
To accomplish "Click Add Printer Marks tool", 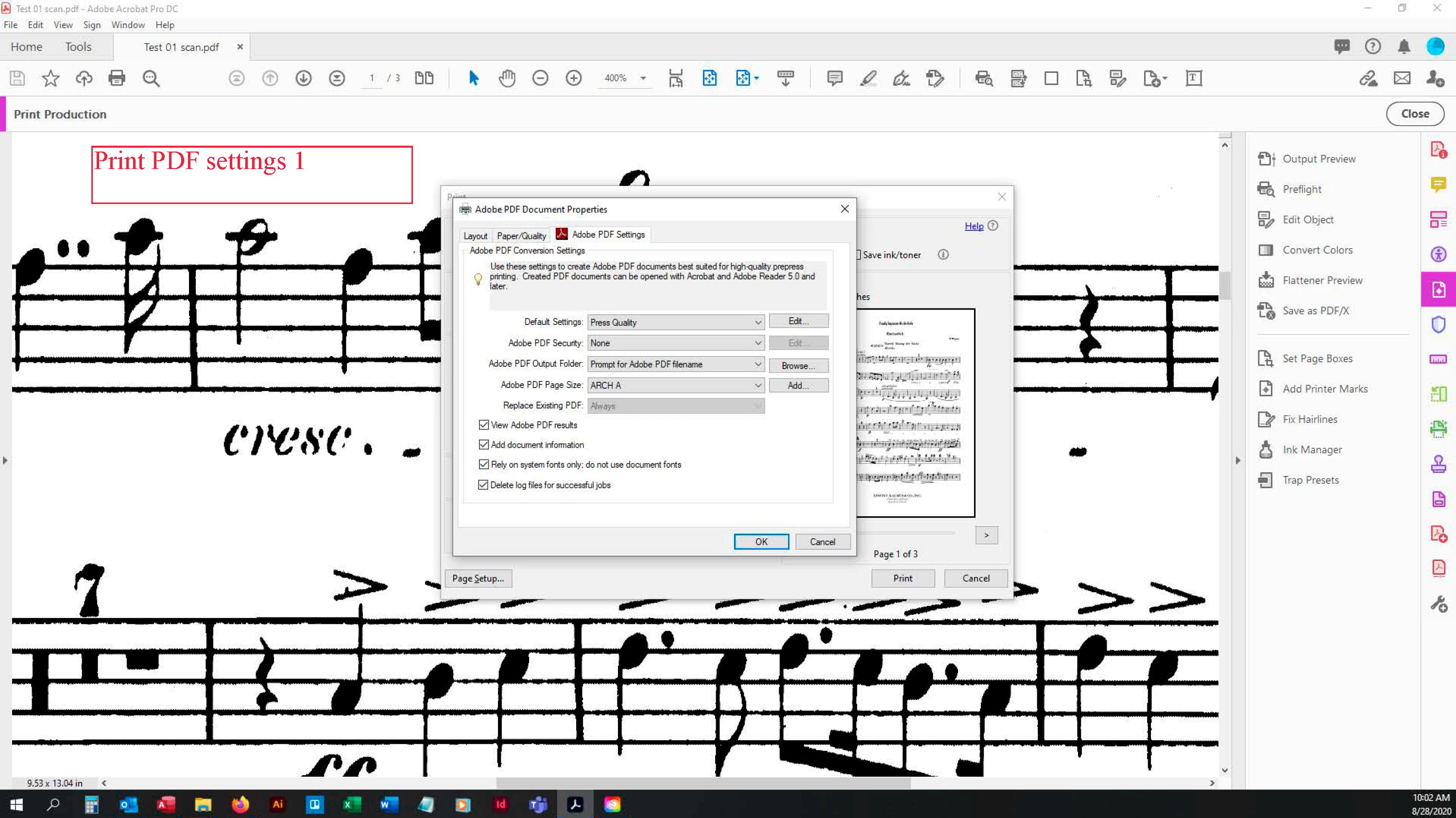I will point(1325,389).
